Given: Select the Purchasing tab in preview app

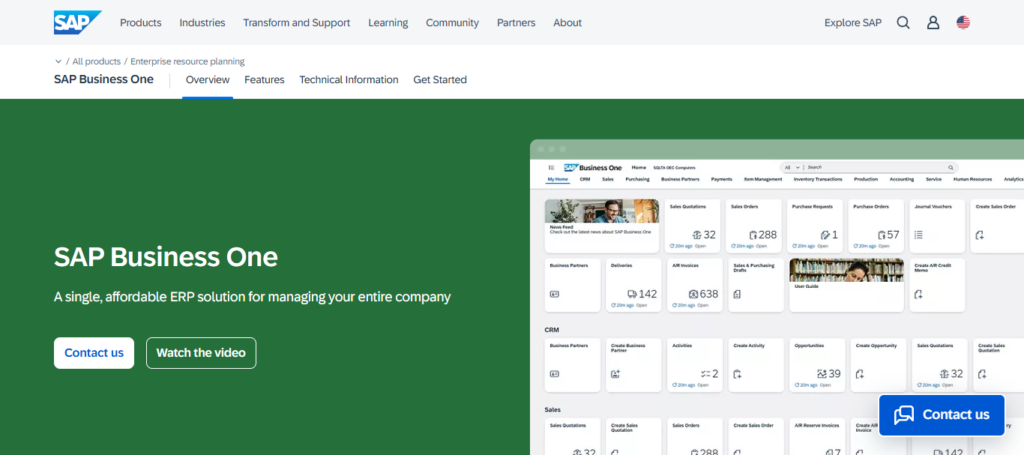Looking at the screenshot, I should coord(637,179).
